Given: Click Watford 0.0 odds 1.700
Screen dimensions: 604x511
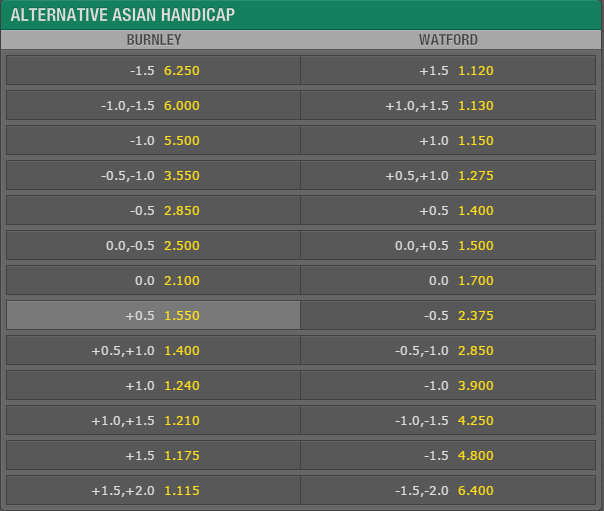Looking at the screenshot, I should pos(448,281).
